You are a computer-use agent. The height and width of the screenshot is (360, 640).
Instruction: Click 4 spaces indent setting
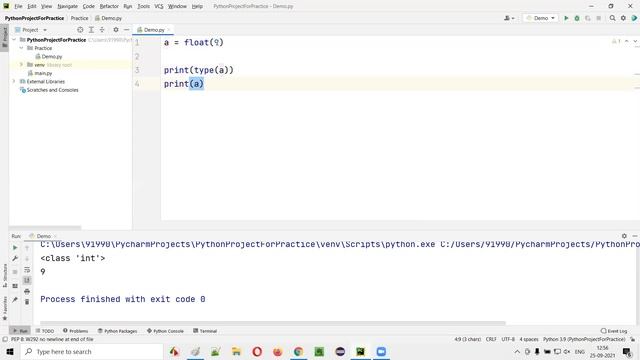pos(529,339)
